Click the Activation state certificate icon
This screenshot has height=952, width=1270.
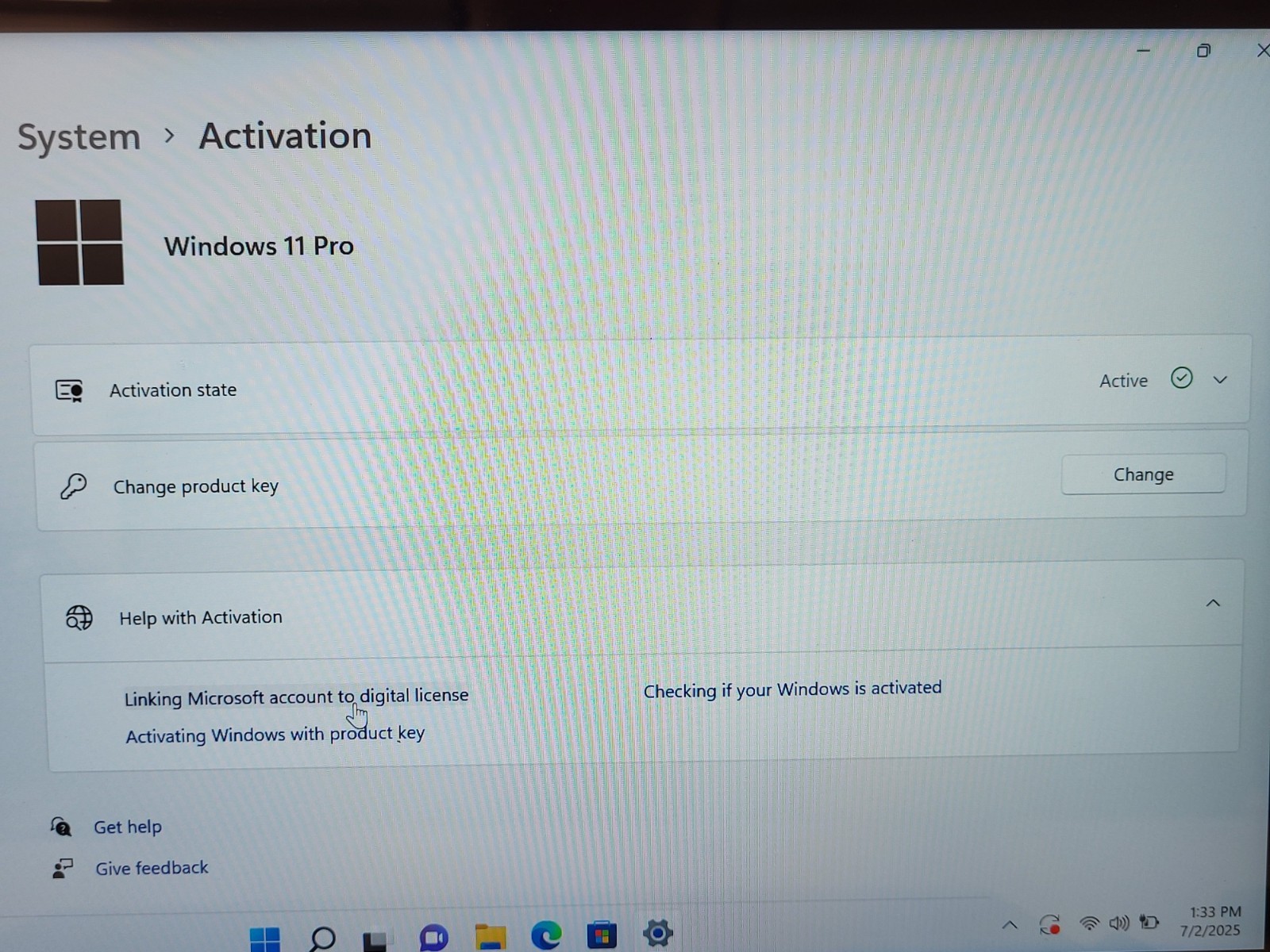pyautogui.click(x=69, y=390)
